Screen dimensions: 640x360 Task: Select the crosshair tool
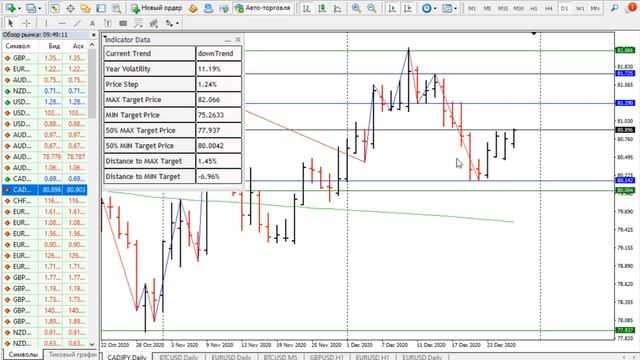pos(26,23)
